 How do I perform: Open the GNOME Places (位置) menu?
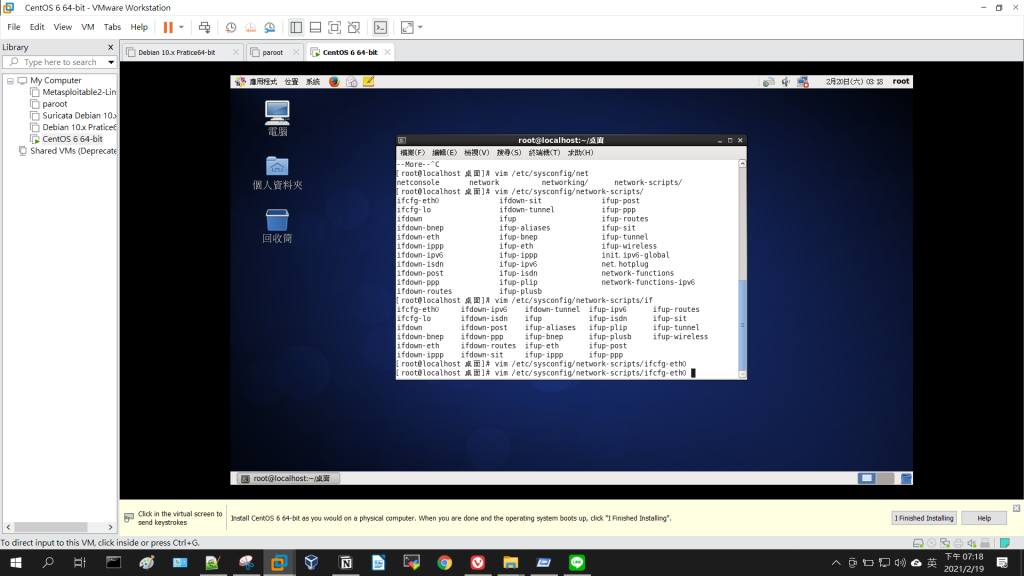[x=291, y=82]
